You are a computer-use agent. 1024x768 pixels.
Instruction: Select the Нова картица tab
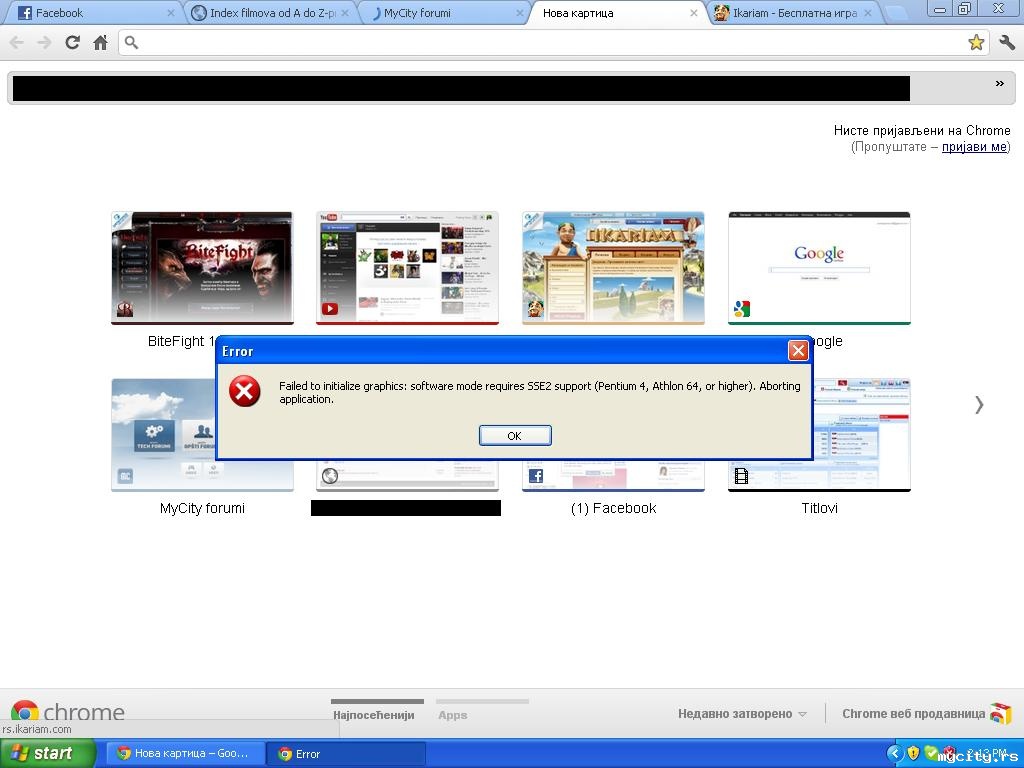tap(619, 12)
